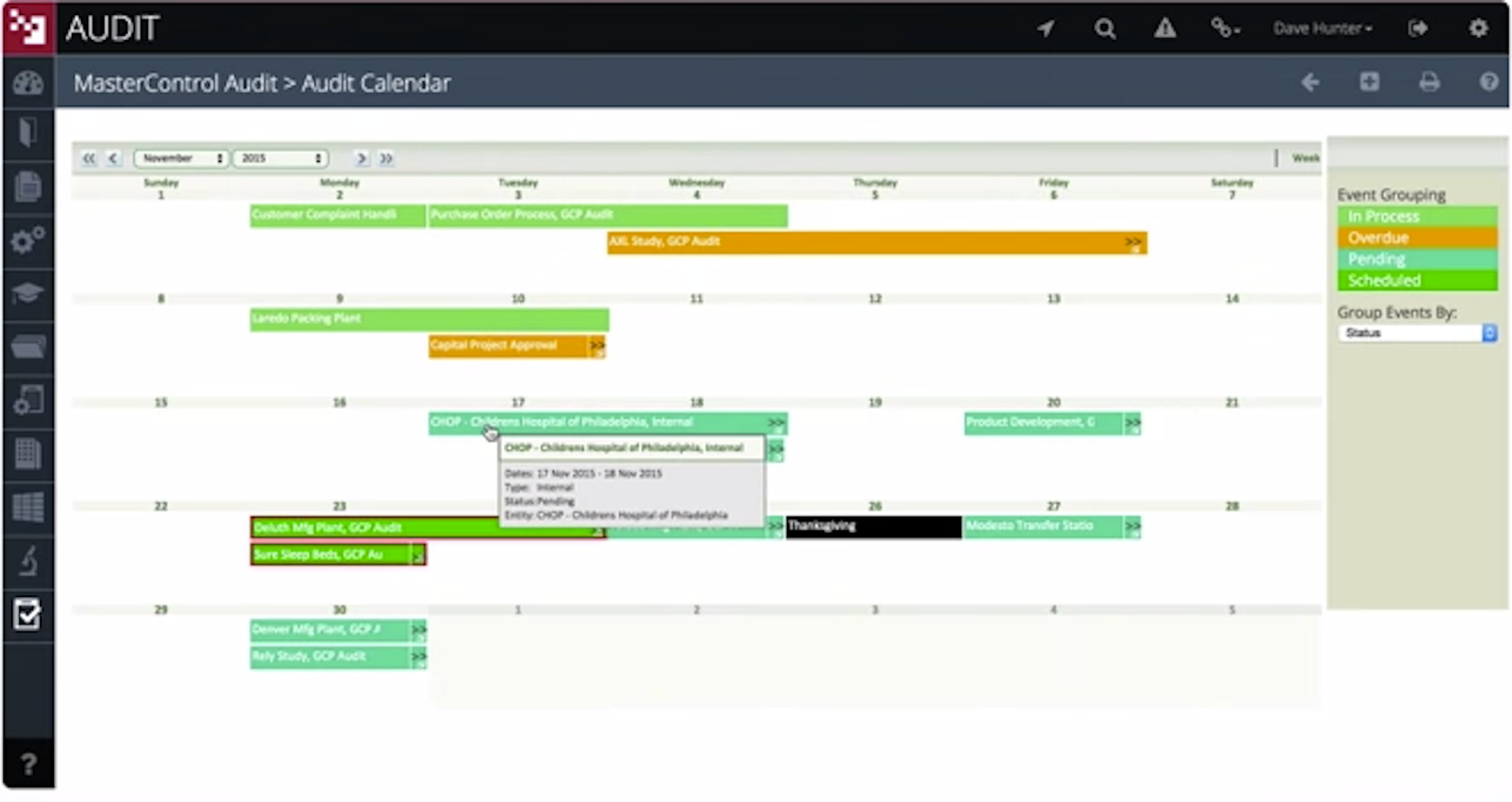The width and height of the screenshot is (1512, 802).
Task: Open the Group Events By Status dropdown
Action: [1417, 333]
